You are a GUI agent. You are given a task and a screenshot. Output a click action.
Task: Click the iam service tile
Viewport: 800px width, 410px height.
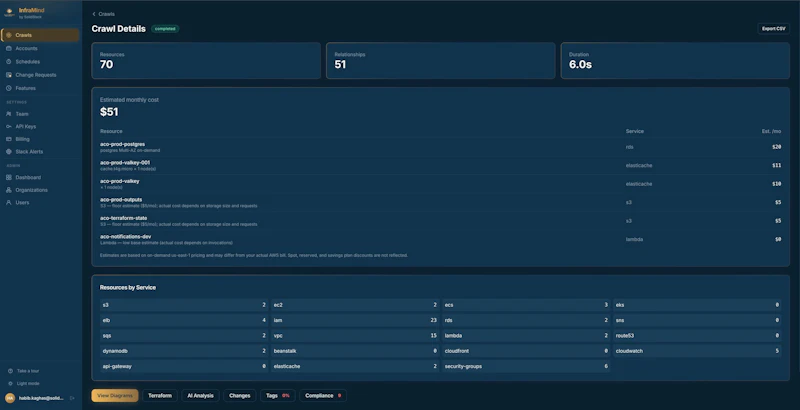(x=355, y=320)
